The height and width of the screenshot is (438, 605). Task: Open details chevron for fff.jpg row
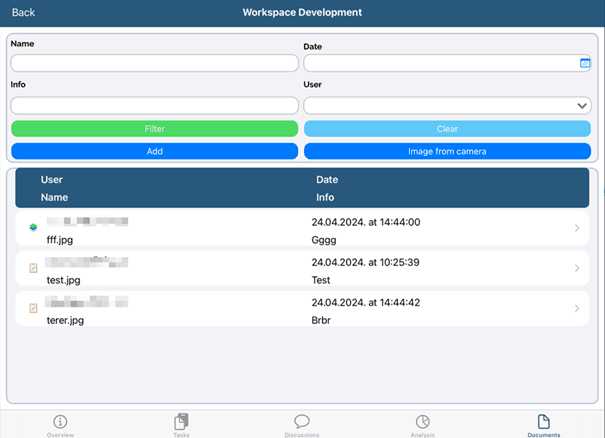pyautogui.click(x=577, y=229)
